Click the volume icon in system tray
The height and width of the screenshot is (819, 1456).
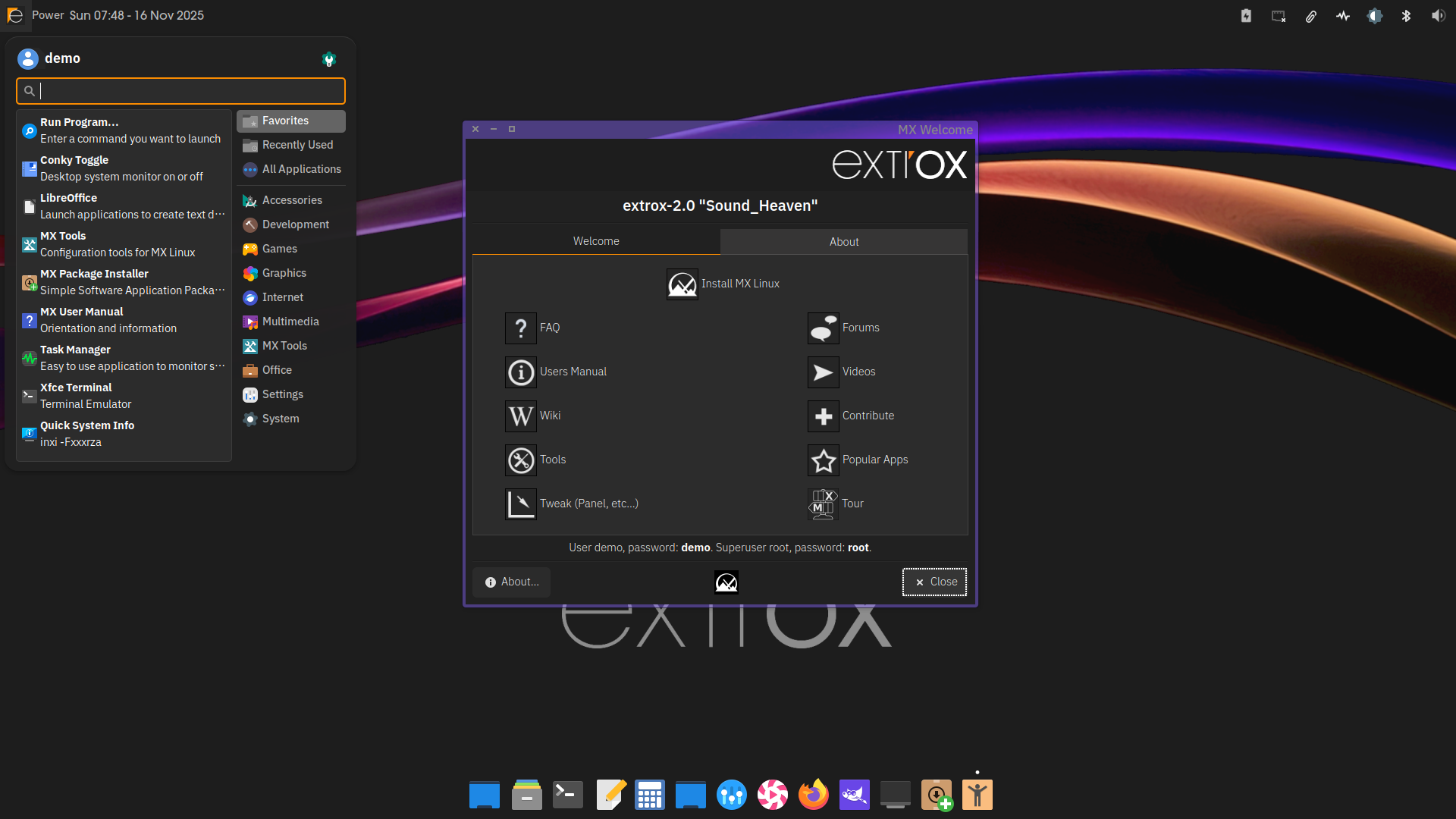click(1438, 16)
